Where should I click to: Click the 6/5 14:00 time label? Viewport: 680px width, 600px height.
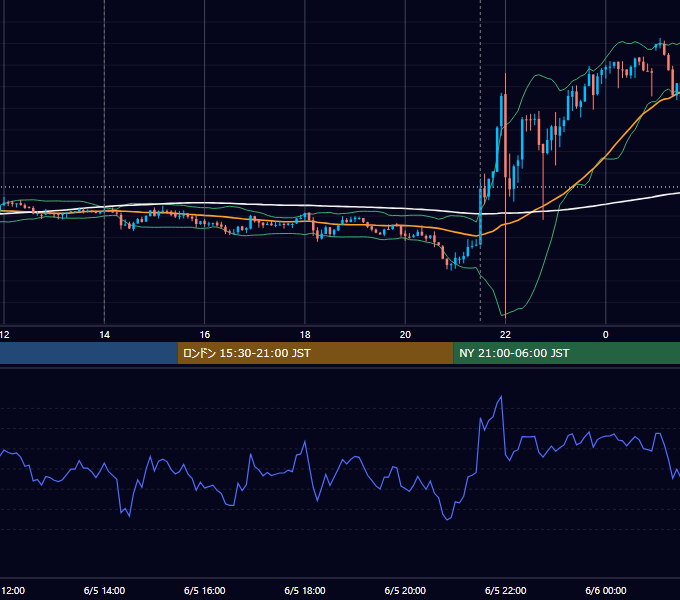point(104,590)
